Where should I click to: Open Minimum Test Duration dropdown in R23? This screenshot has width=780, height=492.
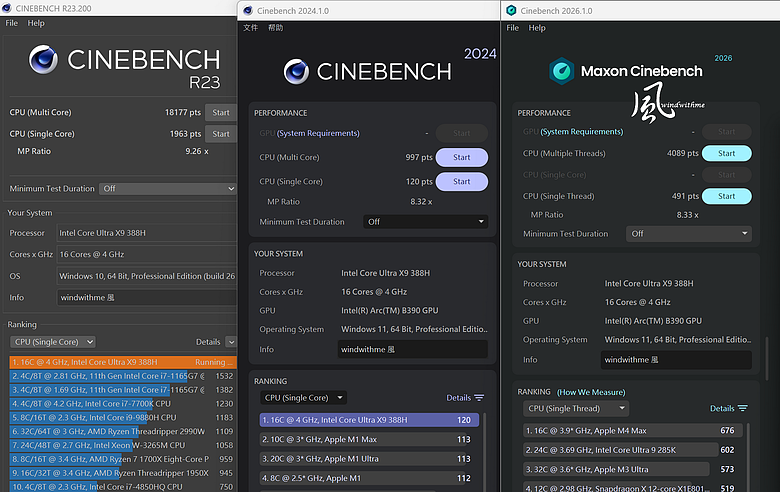[x=168, y=189]
